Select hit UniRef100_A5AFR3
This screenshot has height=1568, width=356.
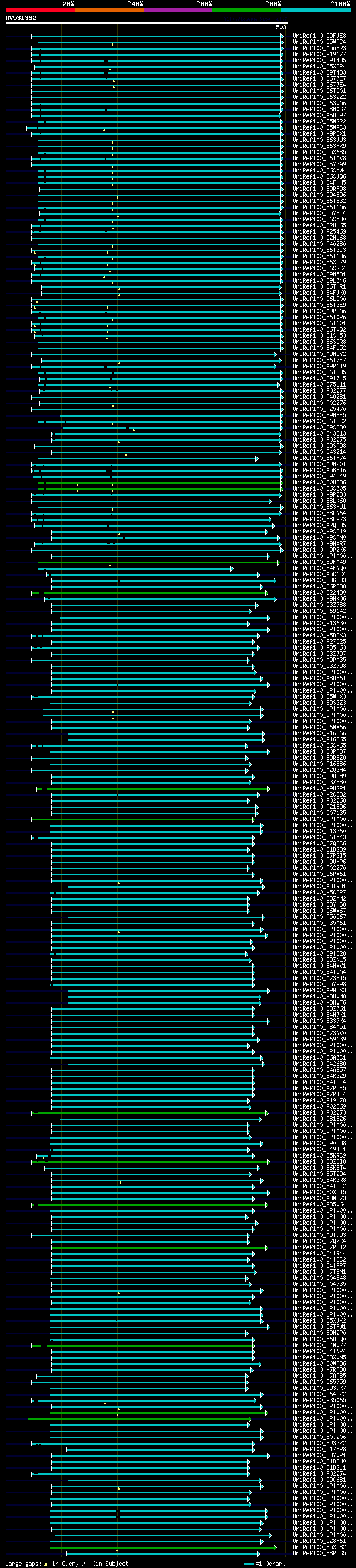319,48
